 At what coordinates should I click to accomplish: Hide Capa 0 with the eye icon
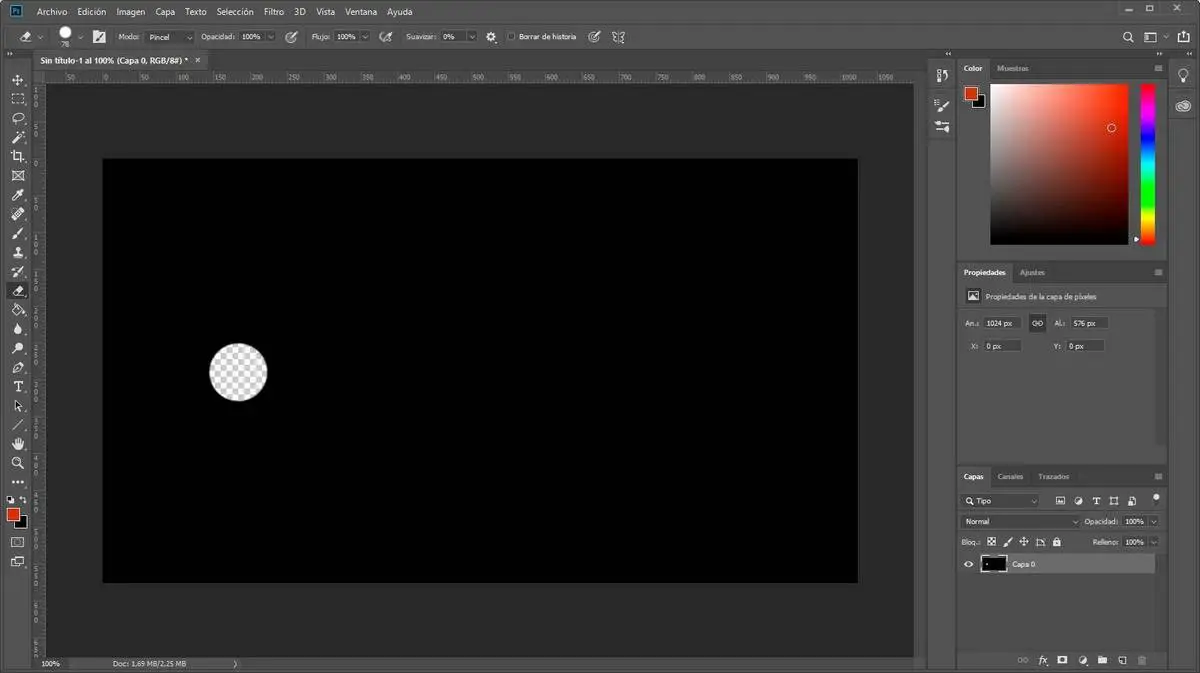(x=968, y=564)
